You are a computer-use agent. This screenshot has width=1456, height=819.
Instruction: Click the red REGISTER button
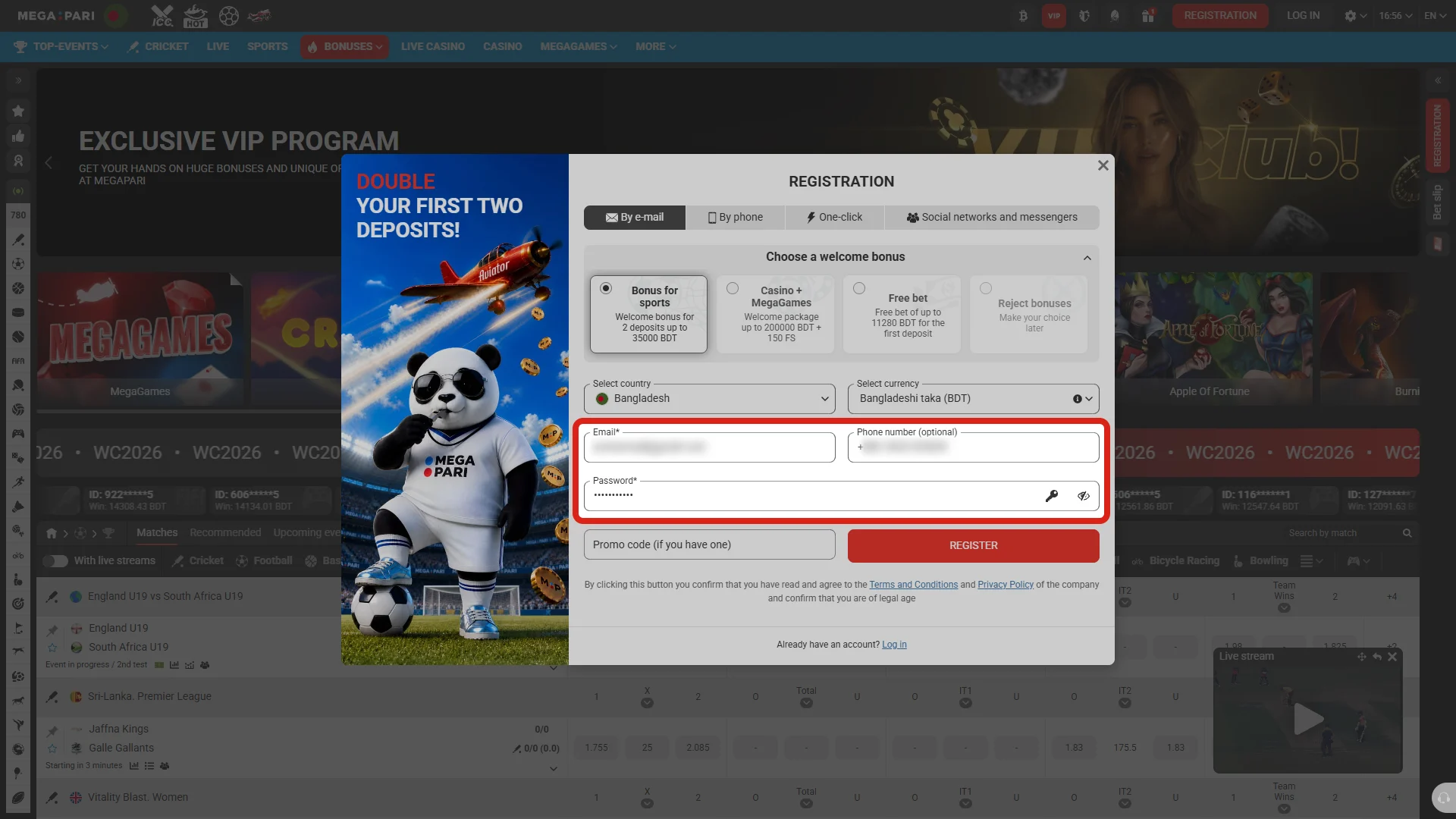[974, 546]
